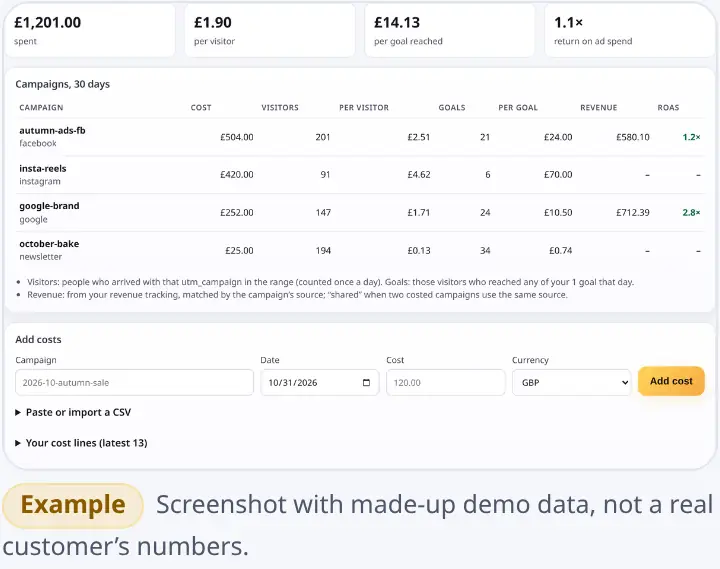This screenshot has height=569, width=720.
Task: Click the Cost amount input field
Action: (445, 383)
